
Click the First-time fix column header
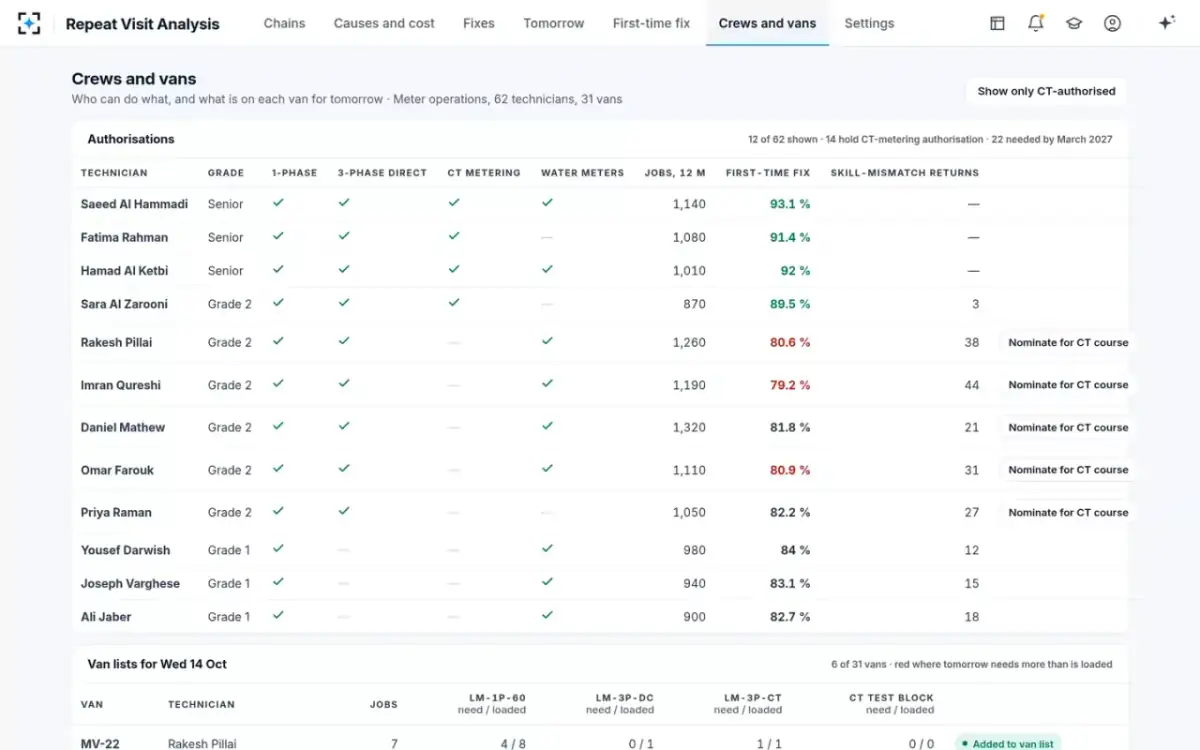(x=768, y=173)
